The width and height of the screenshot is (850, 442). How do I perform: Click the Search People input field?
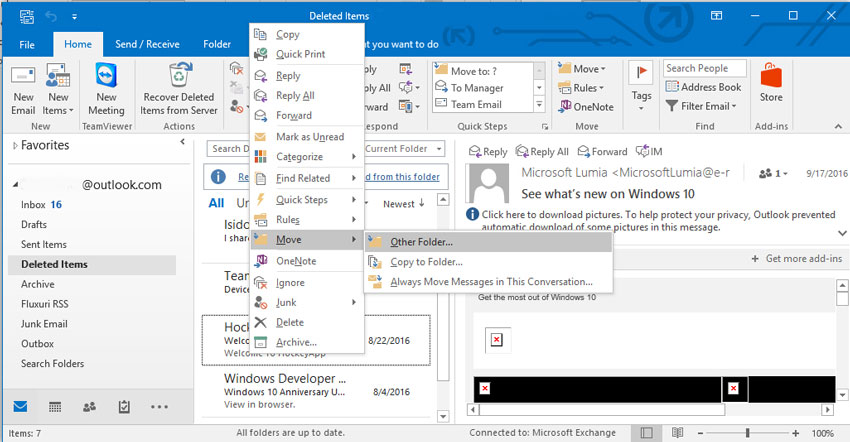point(704,68)
